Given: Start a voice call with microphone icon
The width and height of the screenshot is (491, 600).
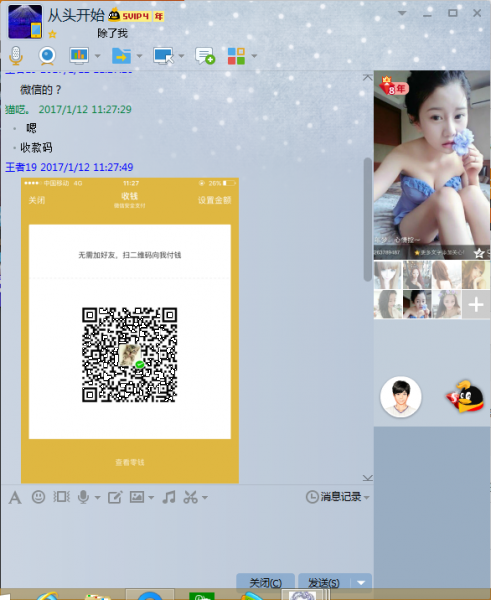Looking at the screenshot, I should 16,56.
